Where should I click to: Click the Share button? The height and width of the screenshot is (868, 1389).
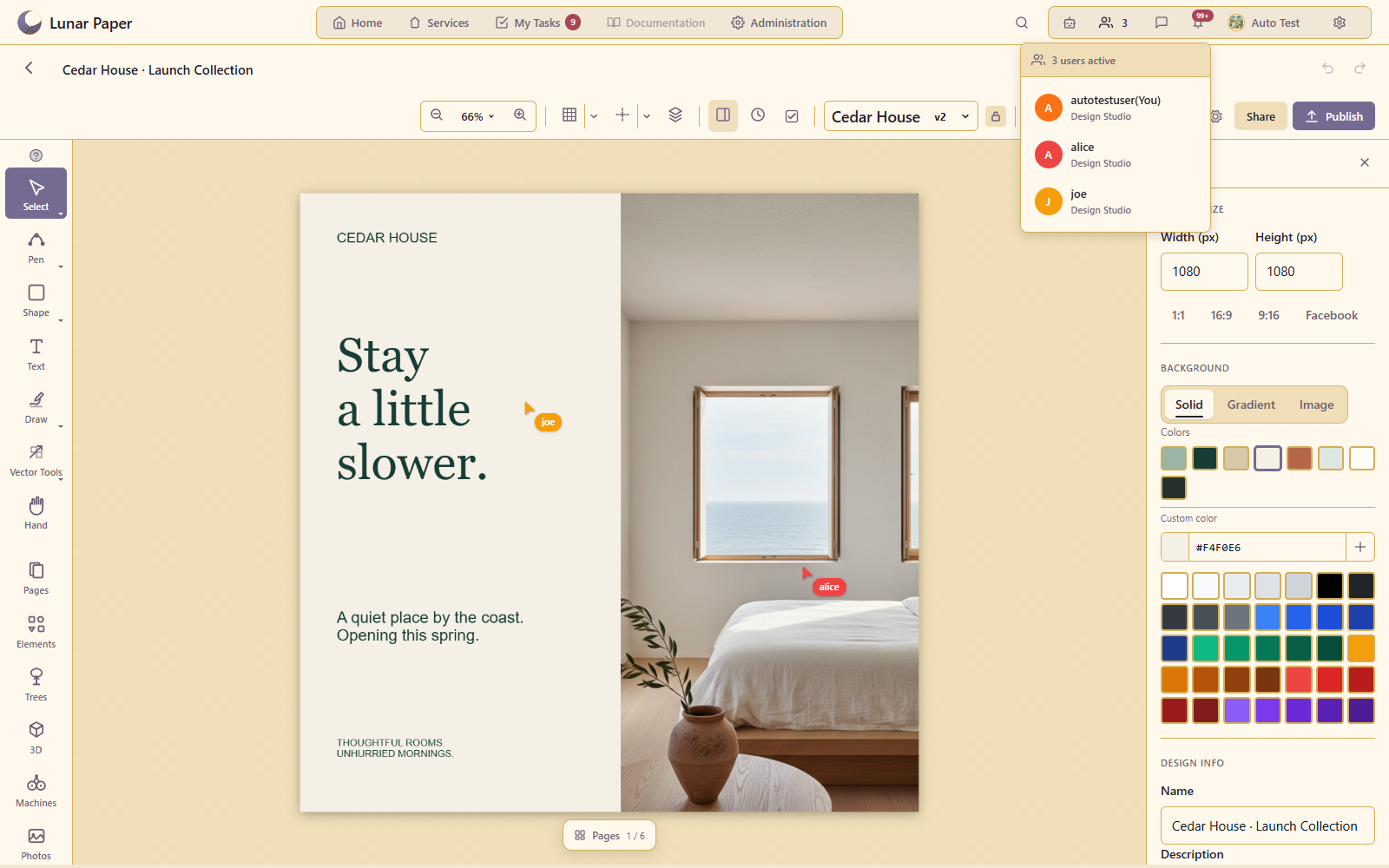click(1261, 116)
